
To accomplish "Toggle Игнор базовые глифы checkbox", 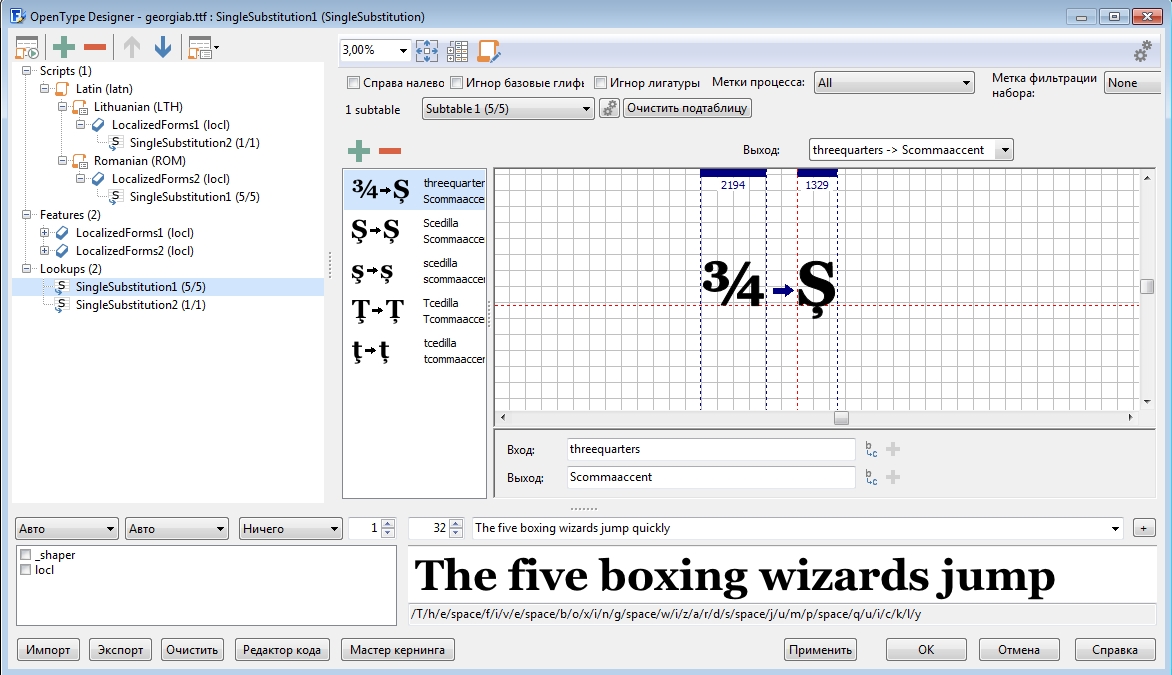I will pos(457,83).
